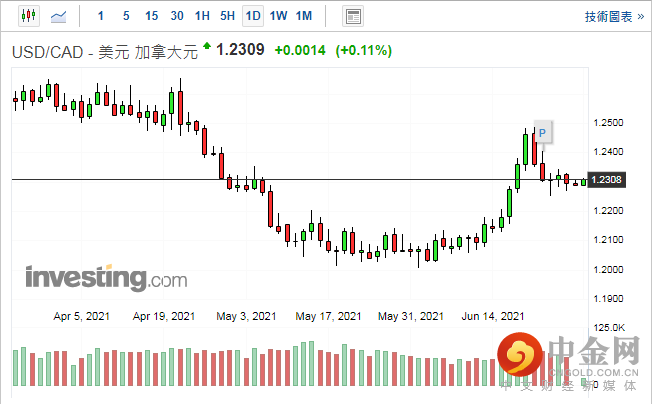Switch to the 1M timeframe

[x=304, y=16]
